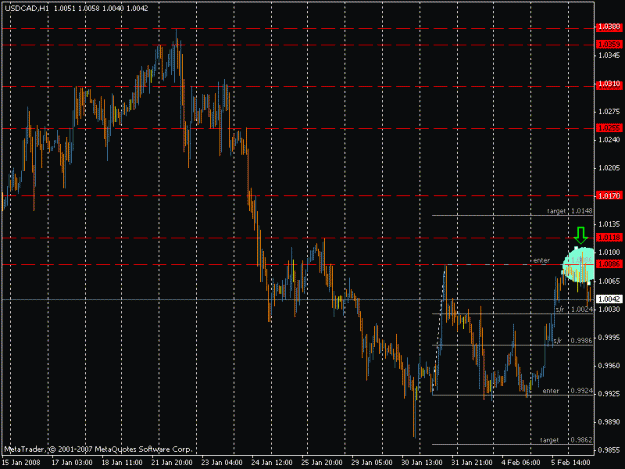Select the red 1.0170 price level label
This screenshot has height=469, width=625.
[x=609, y=196]
